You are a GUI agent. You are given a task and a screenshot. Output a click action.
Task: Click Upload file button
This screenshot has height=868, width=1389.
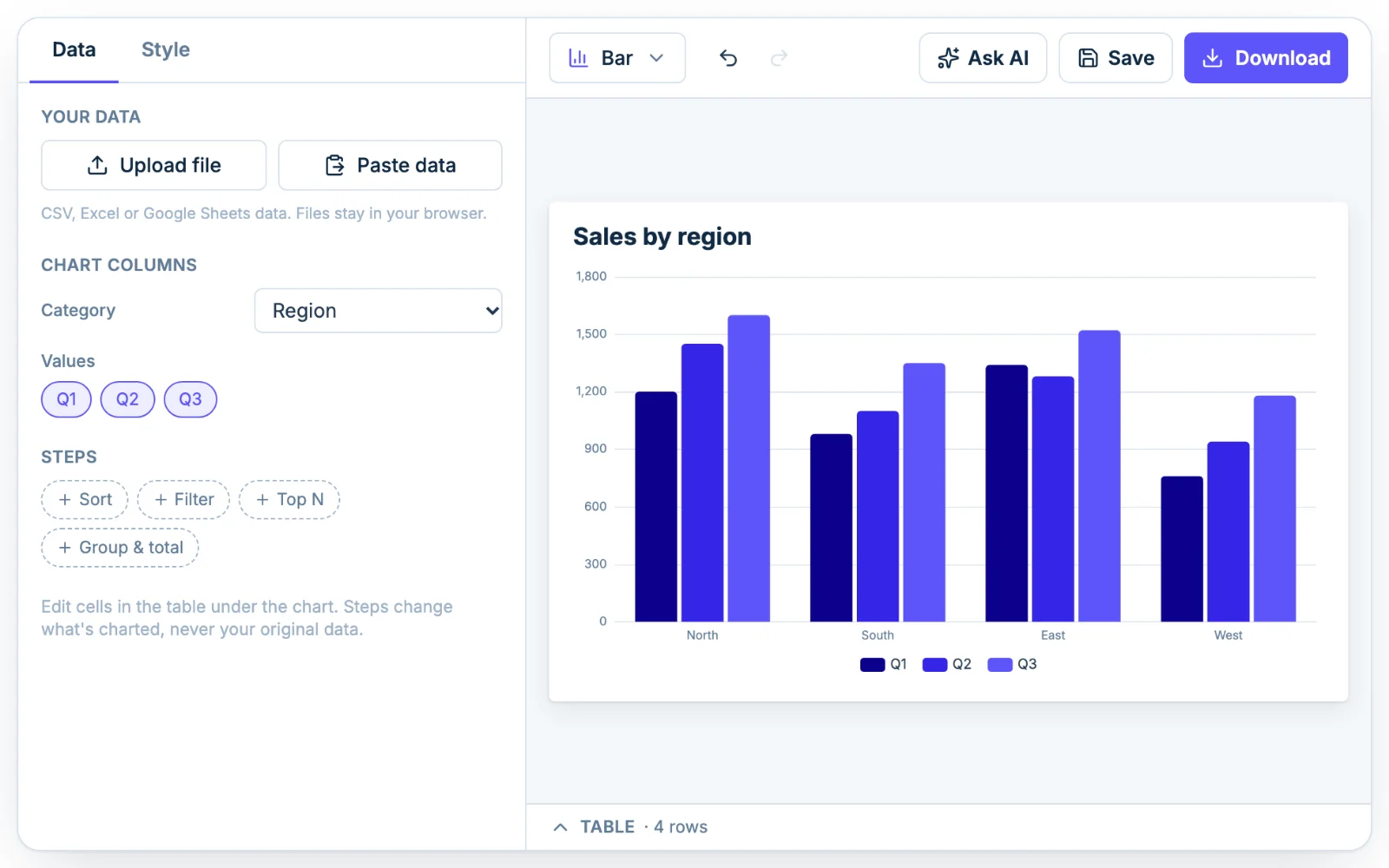[154, 165]
